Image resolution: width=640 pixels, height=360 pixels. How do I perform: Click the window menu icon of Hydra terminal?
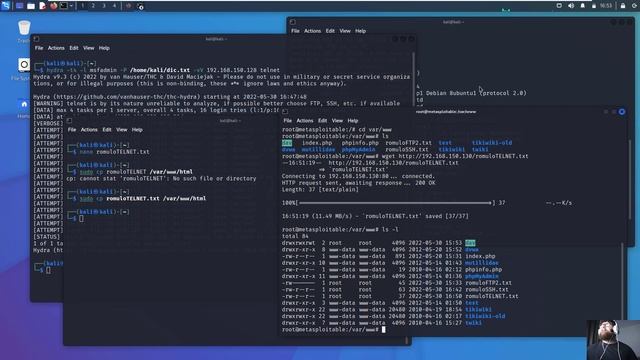[x=36, y=39]
